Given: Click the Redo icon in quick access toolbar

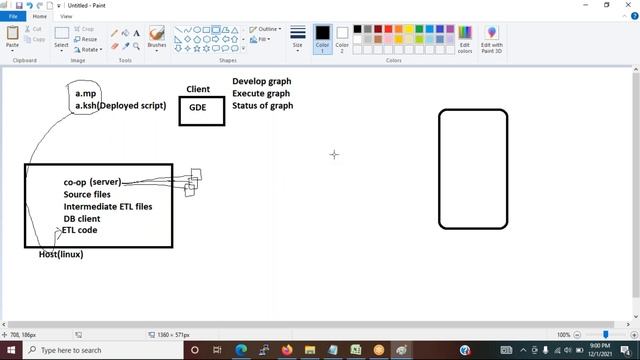Looking at the screenshot, I should point(40,5).
